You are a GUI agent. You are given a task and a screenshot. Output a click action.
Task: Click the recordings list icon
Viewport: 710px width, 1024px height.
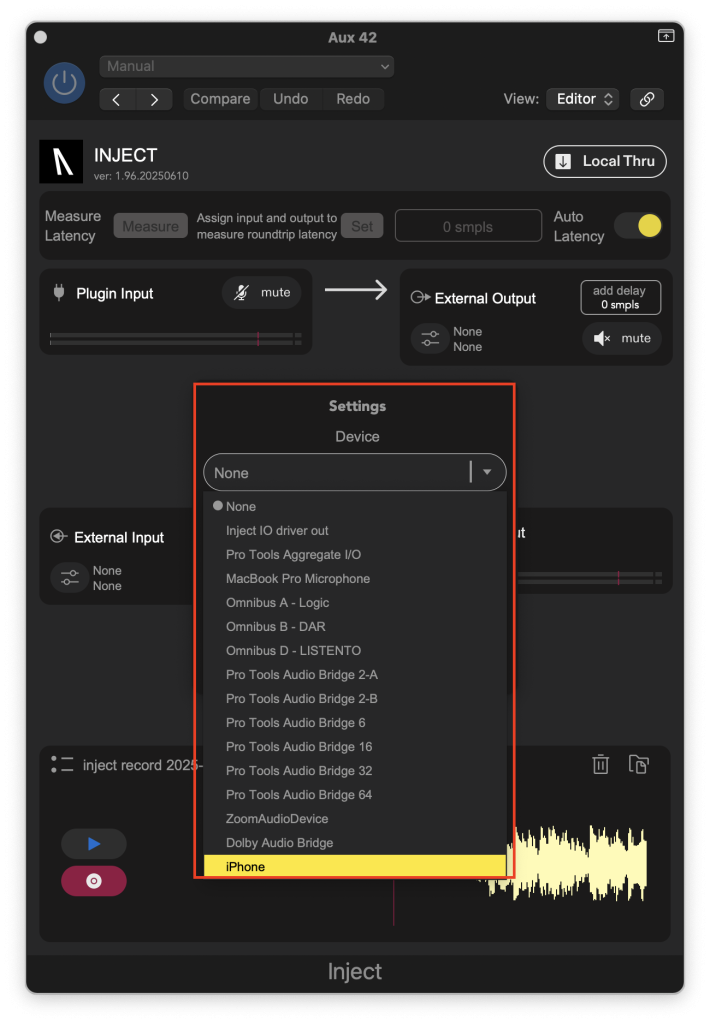62,765
